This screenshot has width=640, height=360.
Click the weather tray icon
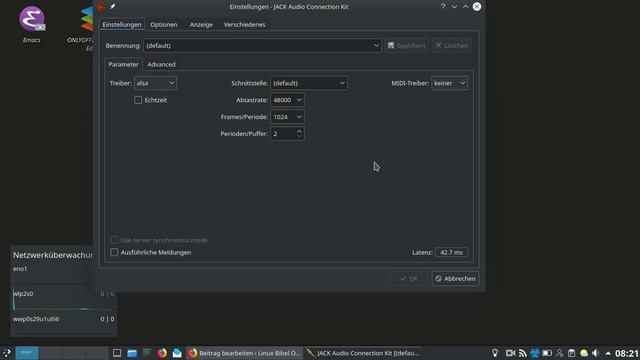584,353
